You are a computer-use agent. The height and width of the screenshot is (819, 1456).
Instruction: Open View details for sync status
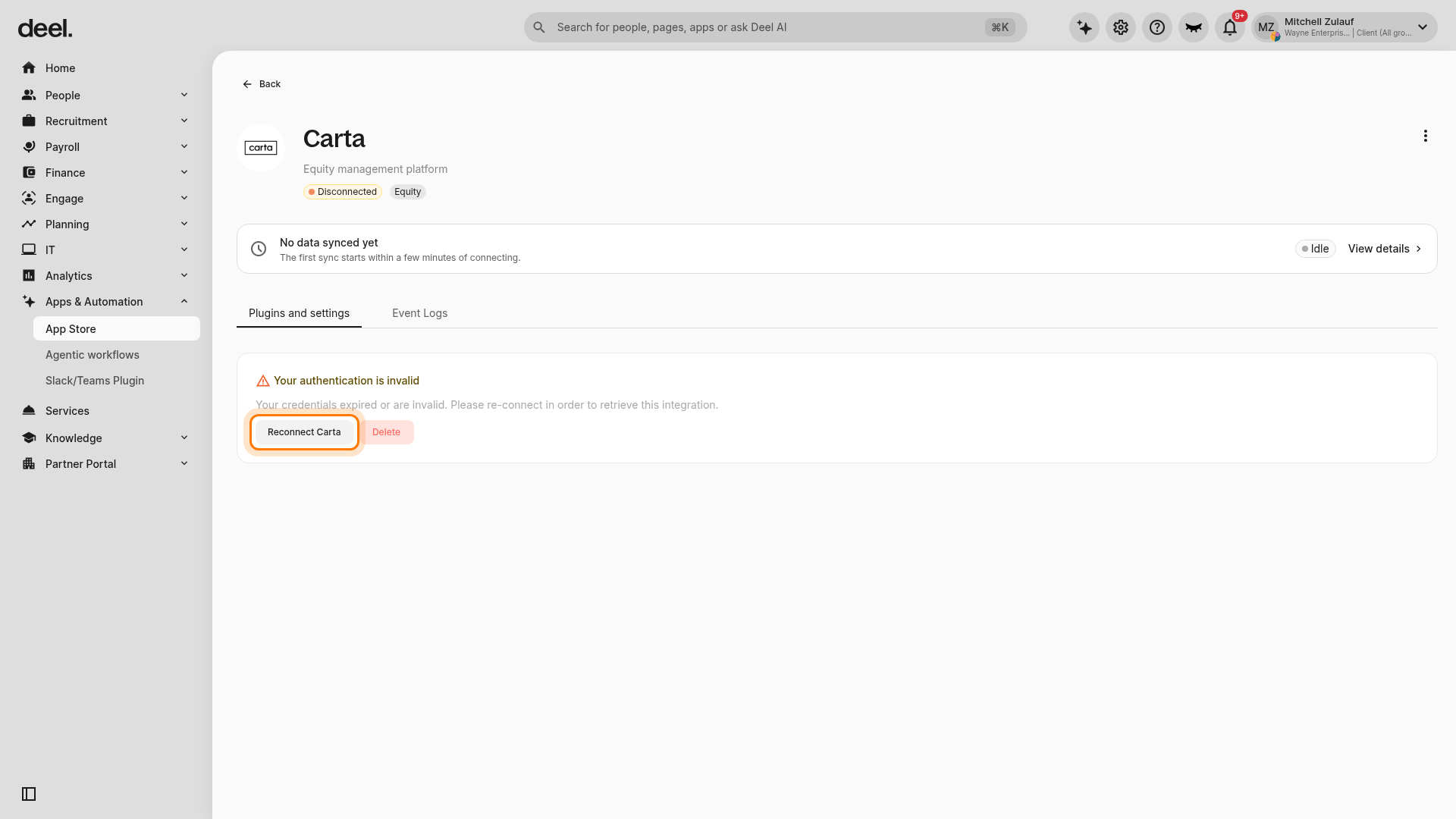[x=1385, y=249]
